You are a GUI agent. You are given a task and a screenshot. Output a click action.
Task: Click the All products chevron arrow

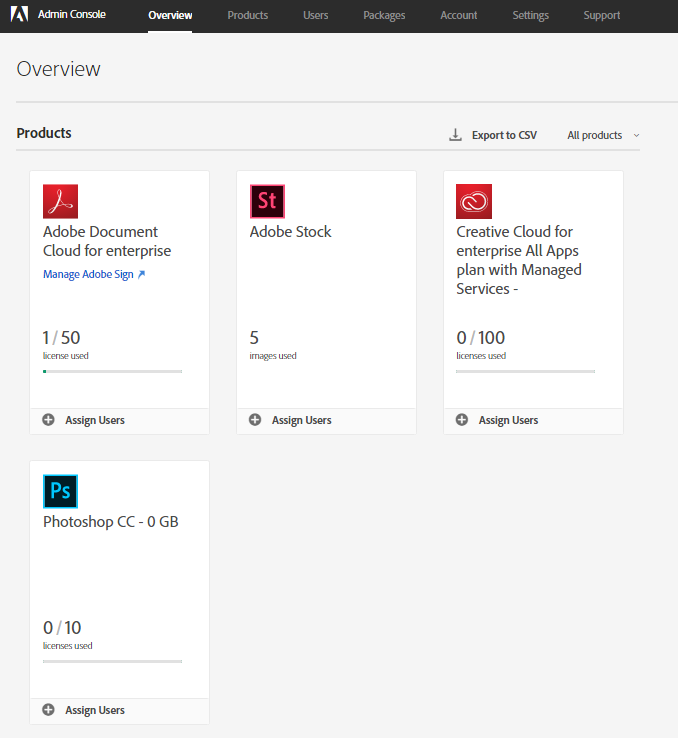pyautogui.click(x=636, y=136)
